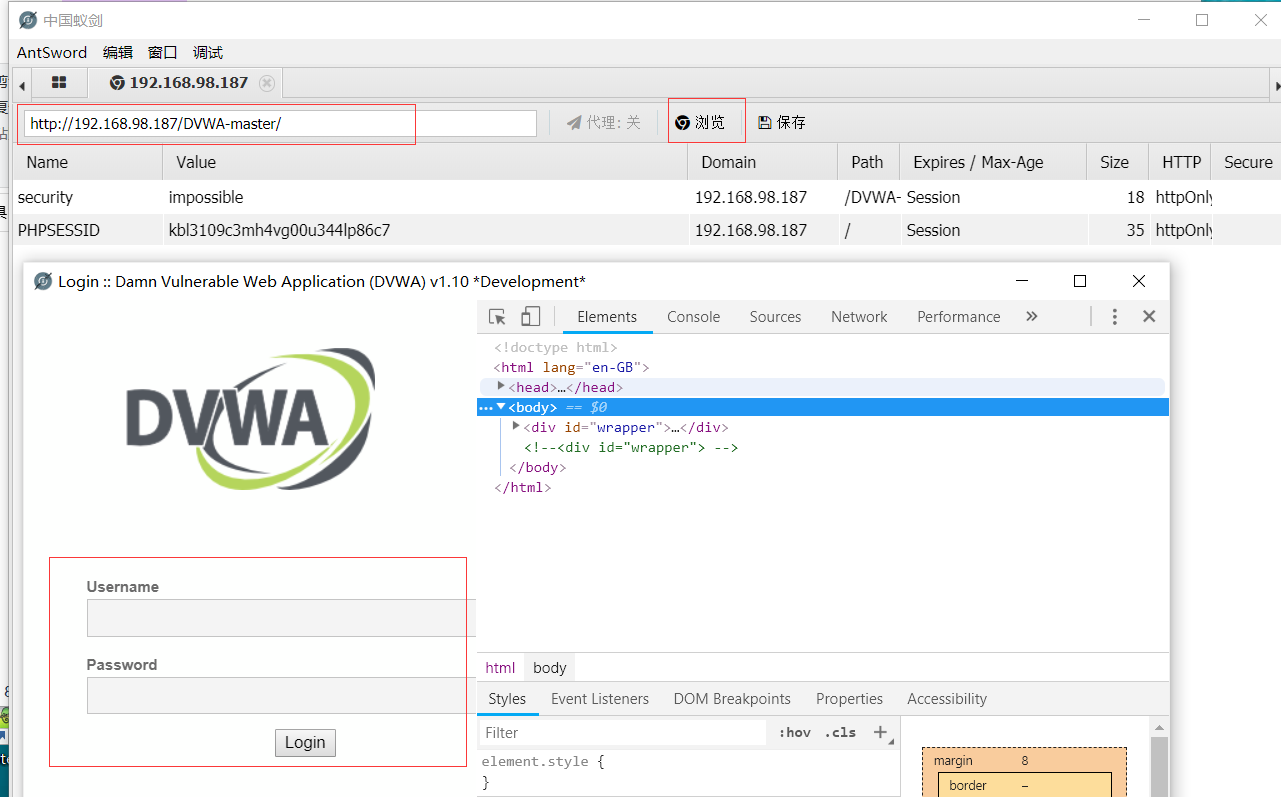Toggle the :hov state filter in Styles panel
Viewport: 1281px width, 797px height.
click(x=794, y=732)
